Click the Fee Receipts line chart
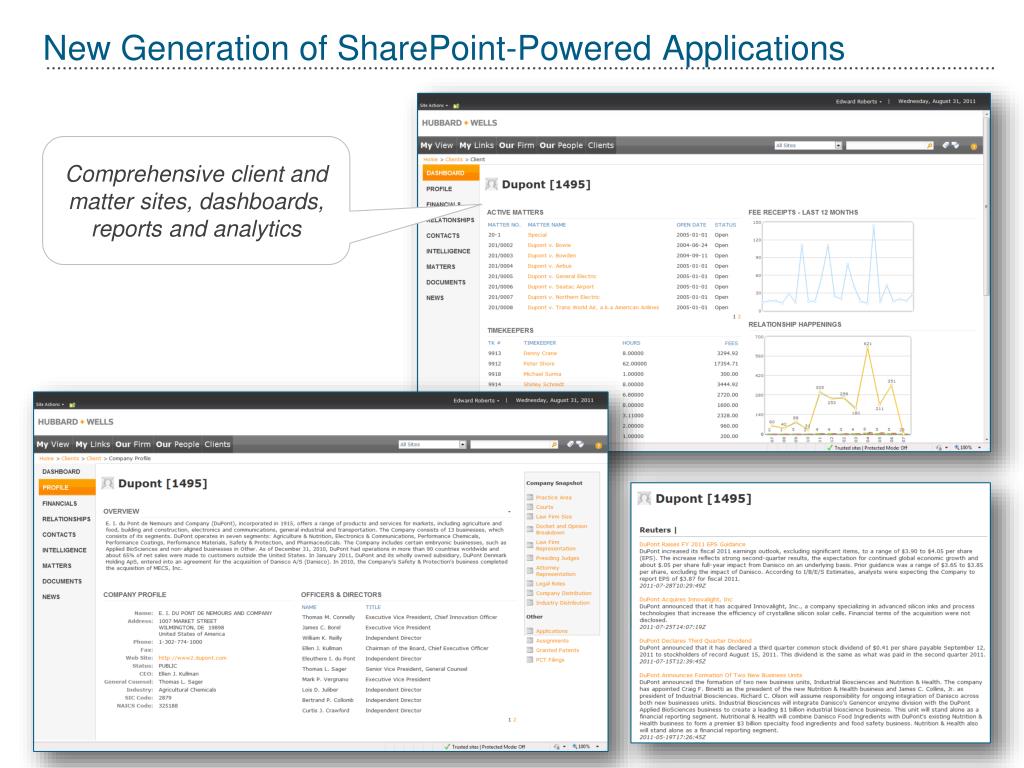This screenshot has height=768, width=1024. coord(839,266)
